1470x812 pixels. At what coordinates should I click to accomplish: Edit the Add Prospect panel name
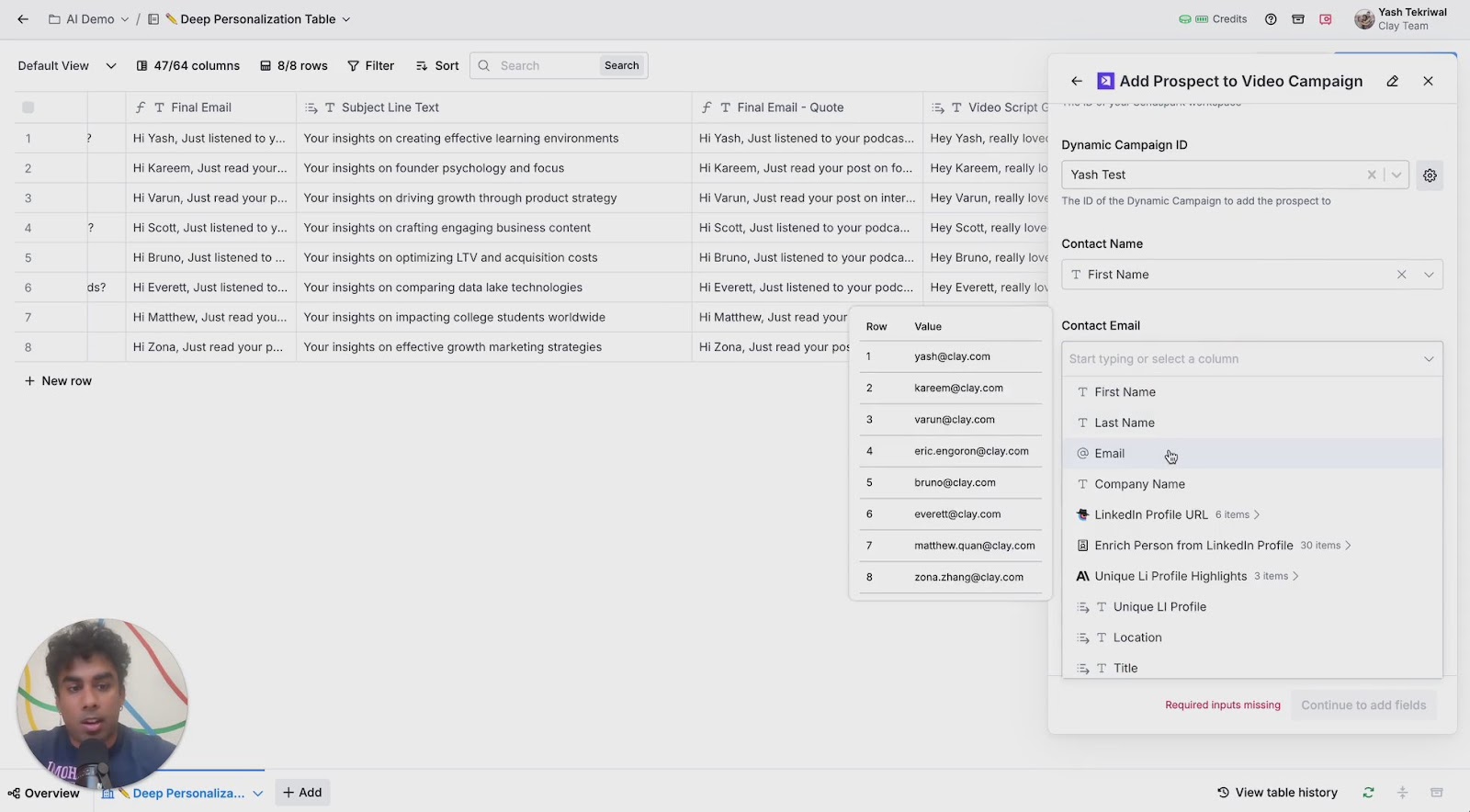[1393, 81]
